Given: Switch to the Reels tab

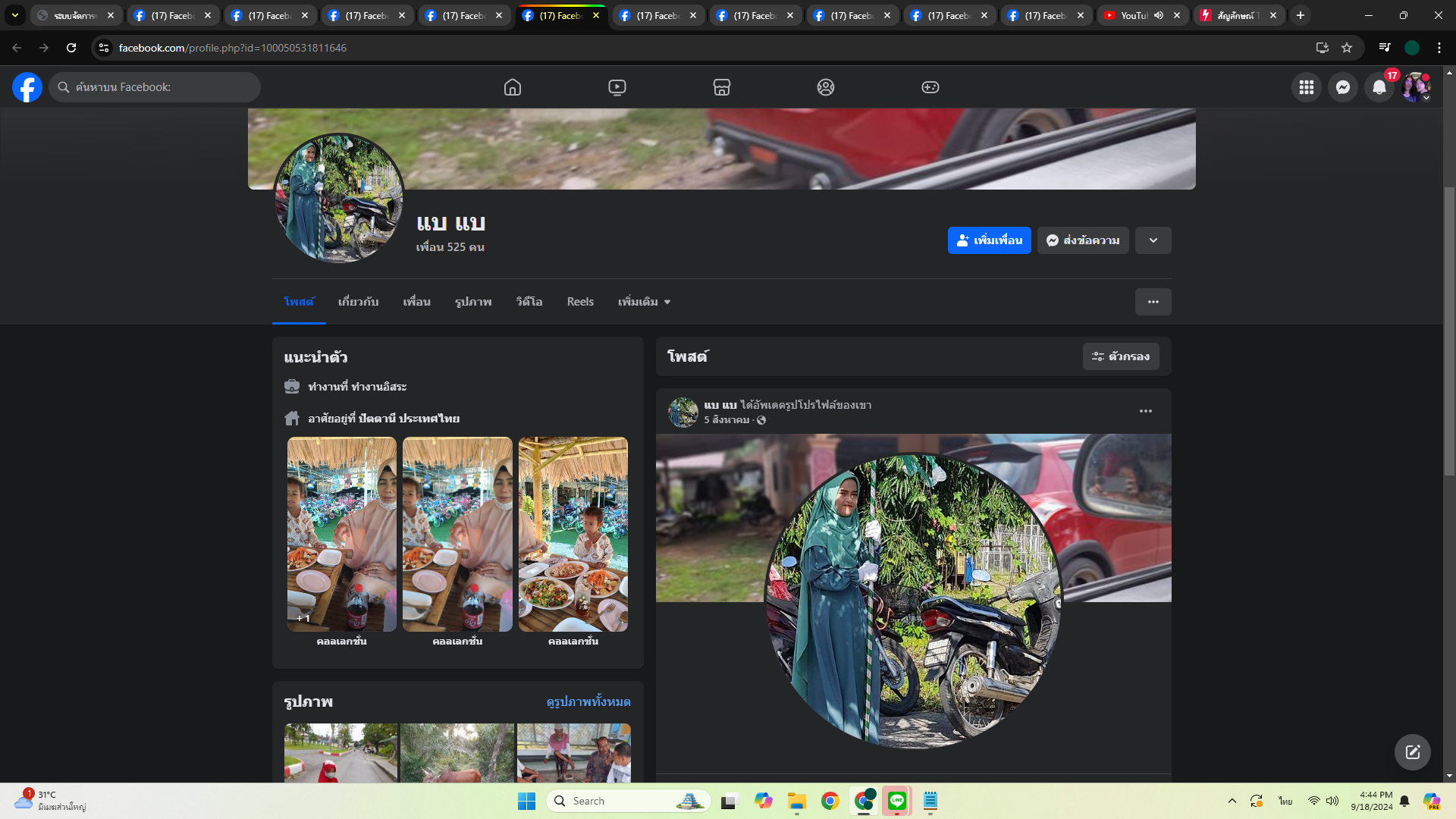Looking at the screenshot, I should 580,302.
